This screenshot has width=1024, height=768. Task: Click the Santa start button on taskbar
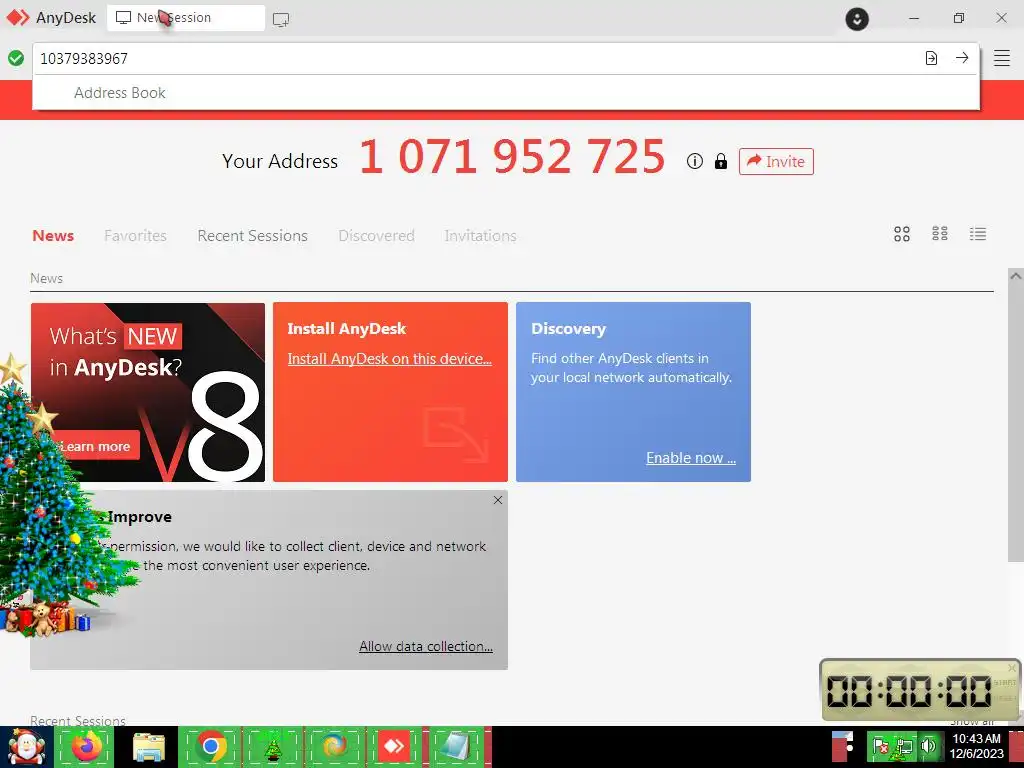click(26, 747)
